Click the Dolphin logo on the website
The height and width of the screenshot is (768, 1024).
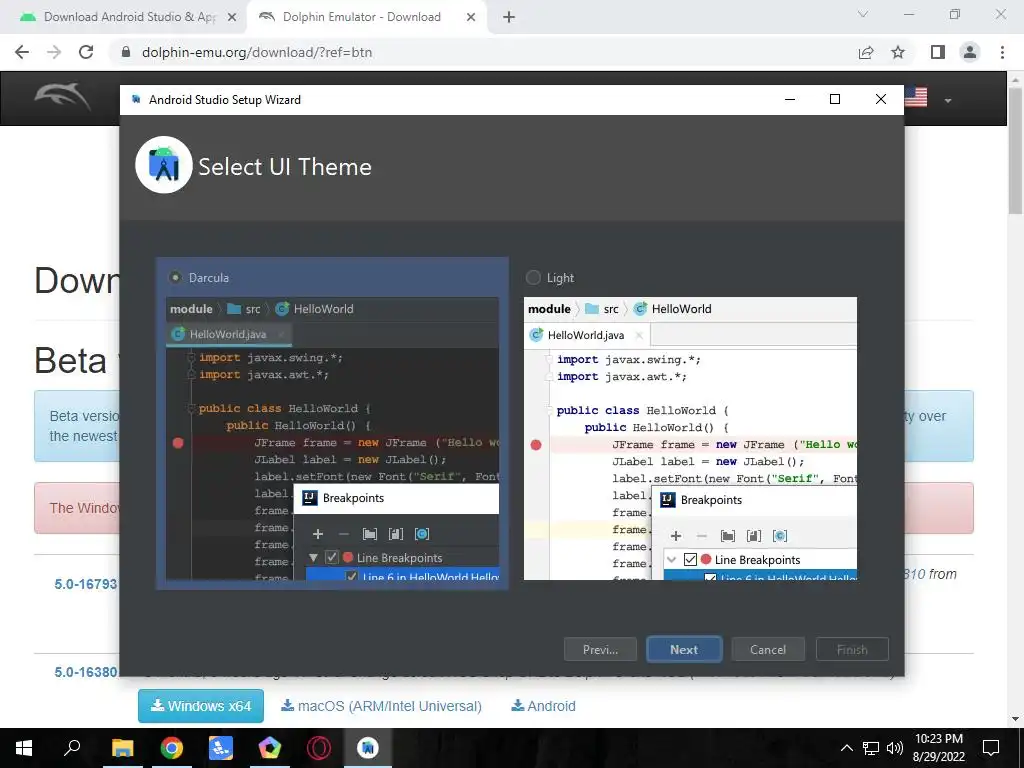[x=62, y=97]
